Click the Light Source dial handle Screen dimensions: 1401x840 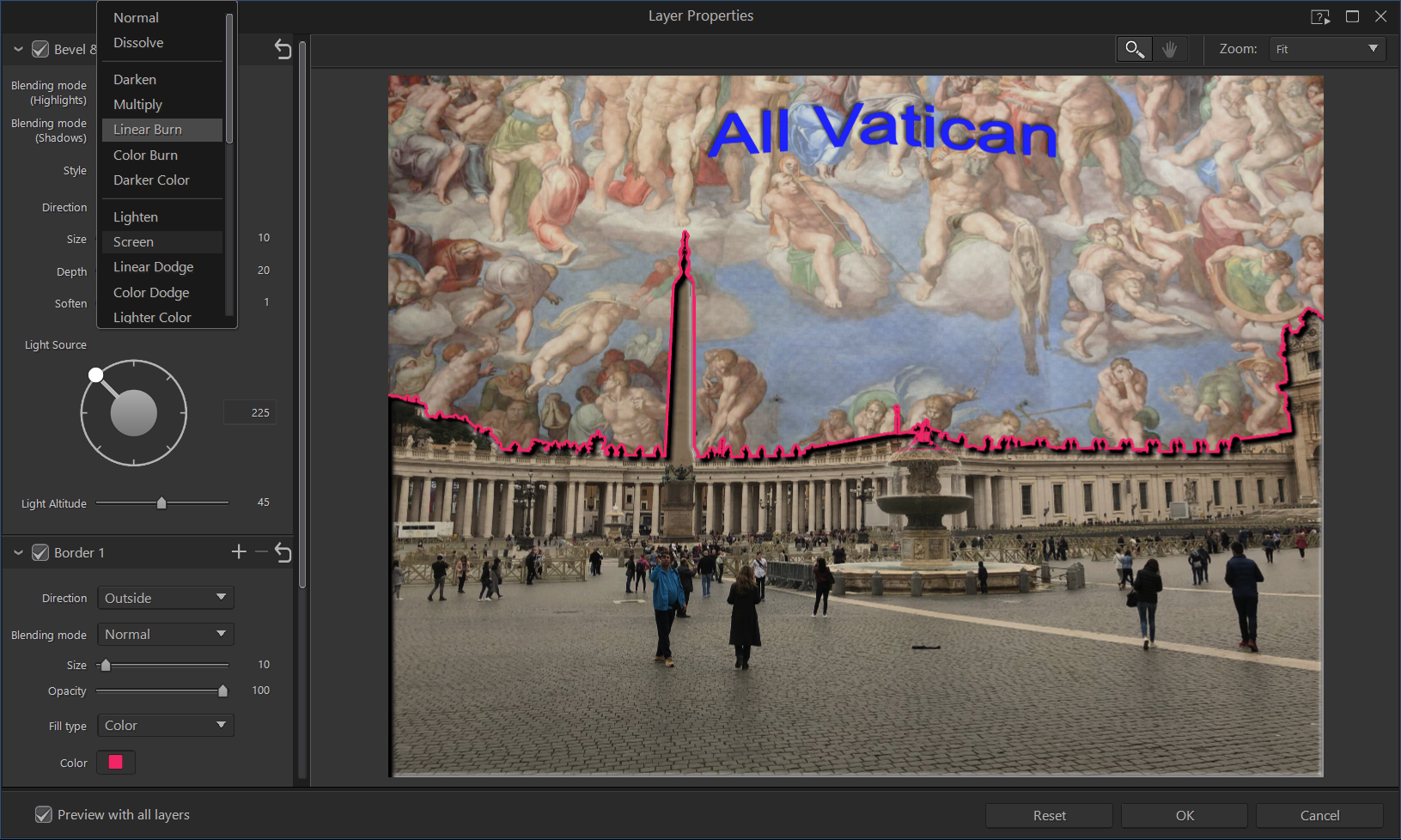(x=96, y=374)
